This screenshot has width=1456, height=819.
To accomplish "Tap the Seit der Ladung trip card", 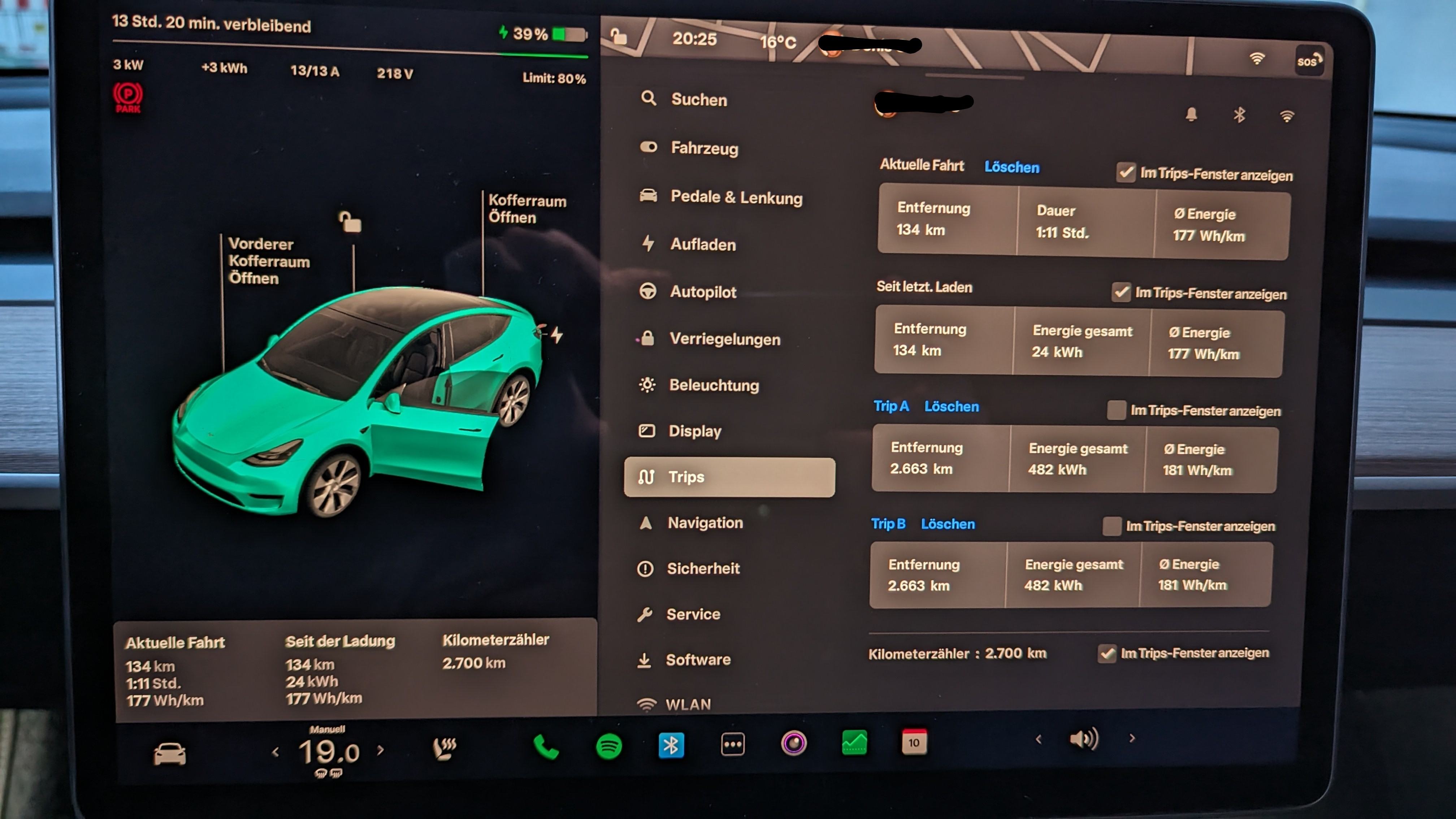I will [x=340, y=669].
